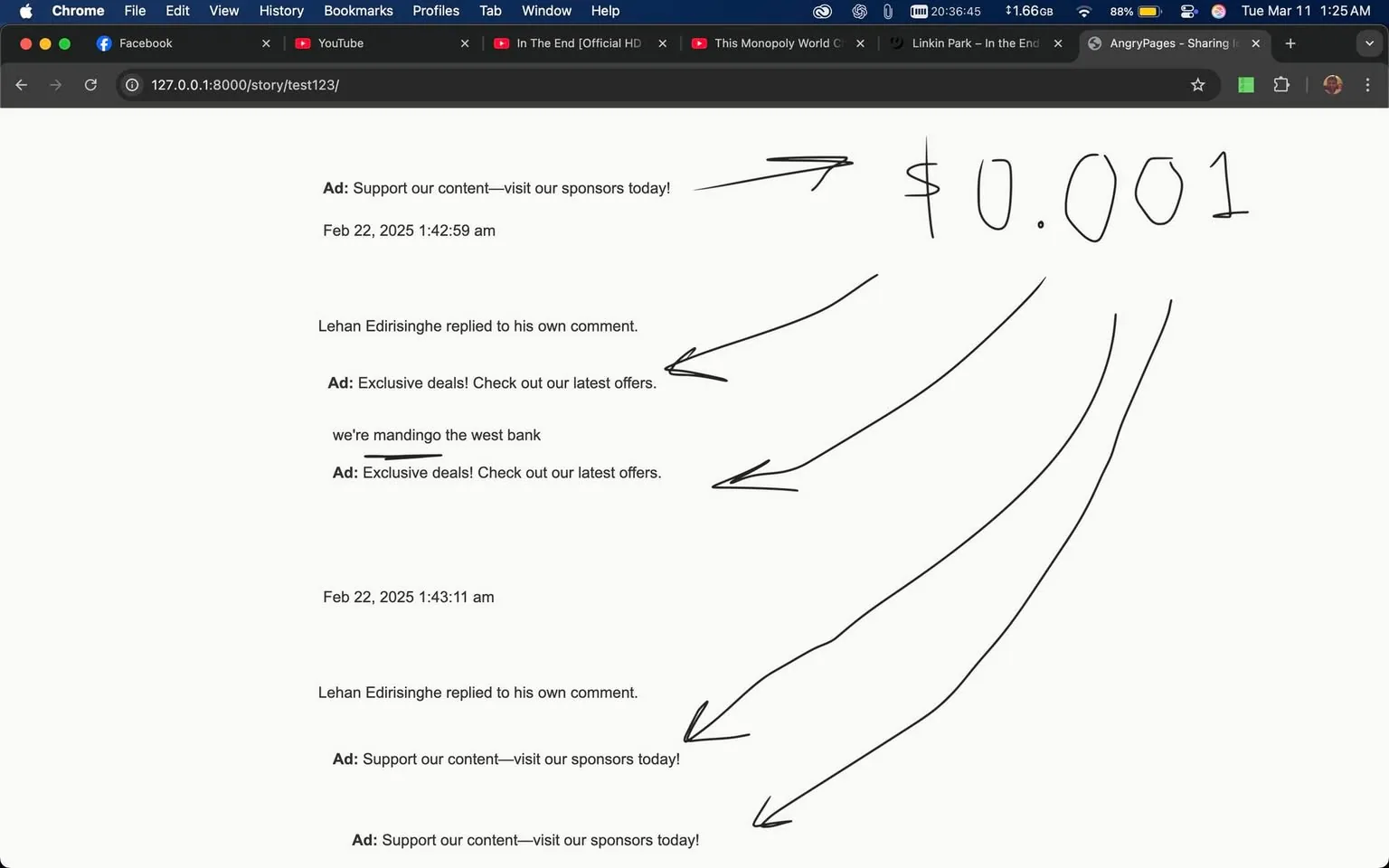Open the History menu
The height and width of the screenshot is (868, 1389).
(281, 11)
